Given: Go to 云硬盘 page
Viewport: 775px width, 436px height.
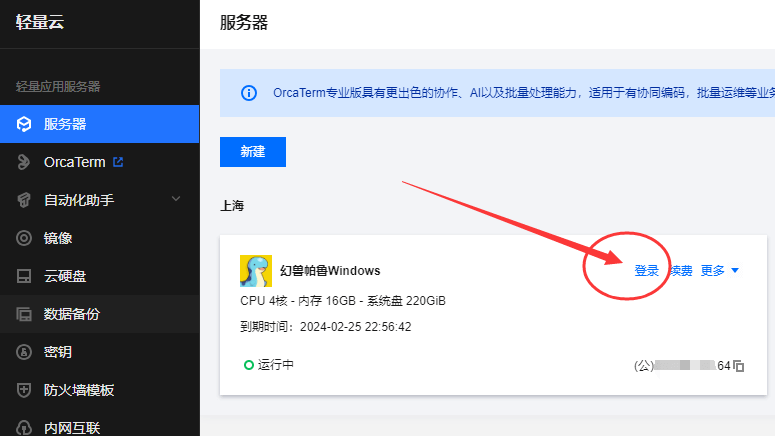Looking at the screenshot, I should (x=99, y=276).
